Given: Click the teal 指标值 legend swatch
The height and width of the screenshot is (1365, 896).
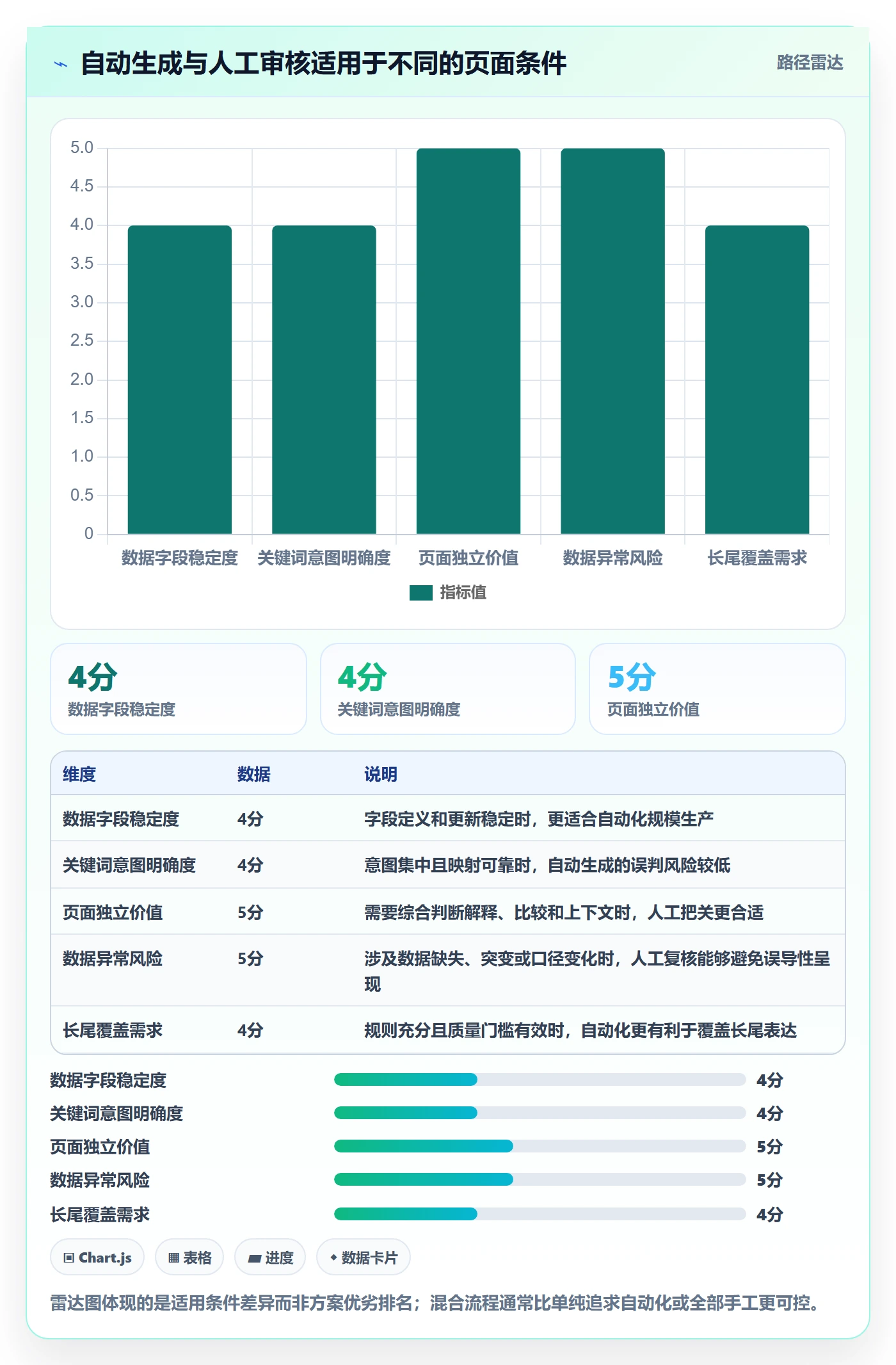Looking at the screenshot, I should (421, 593).
